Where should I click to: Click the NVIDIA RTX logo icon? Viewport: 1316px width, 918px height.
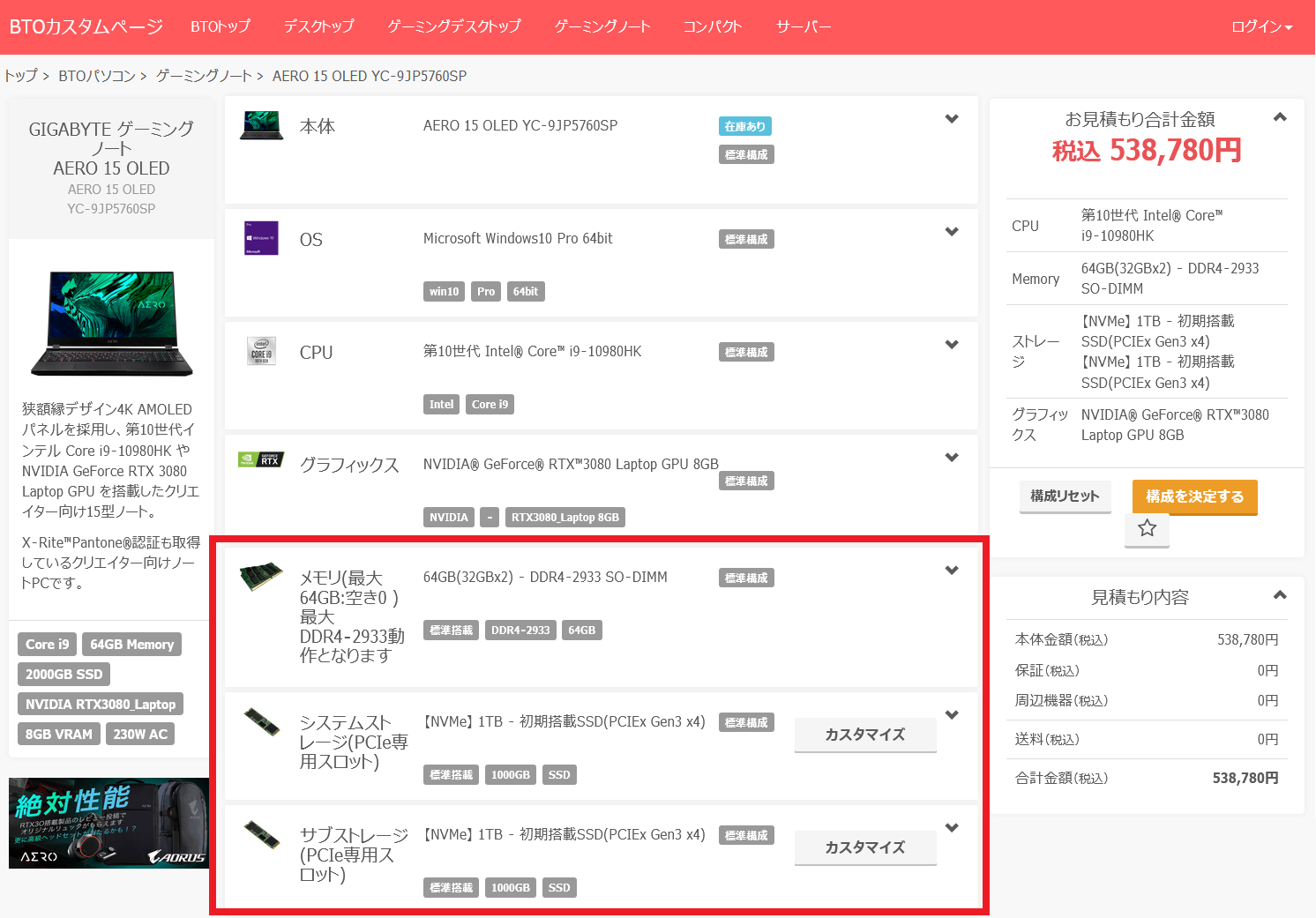pyautogui.click(x=261, y=459)
